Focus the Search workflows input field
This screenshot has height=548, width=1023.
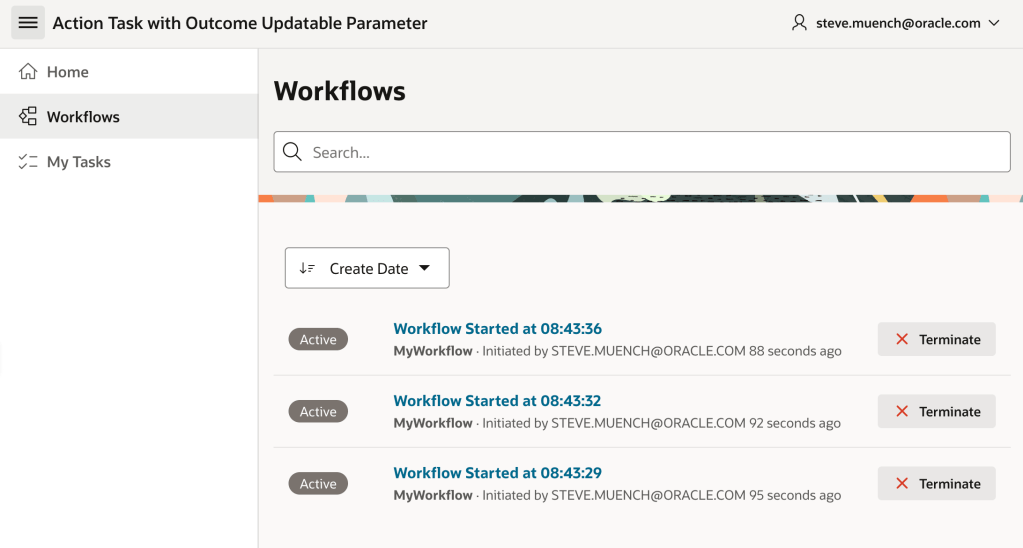coord(650,152)
